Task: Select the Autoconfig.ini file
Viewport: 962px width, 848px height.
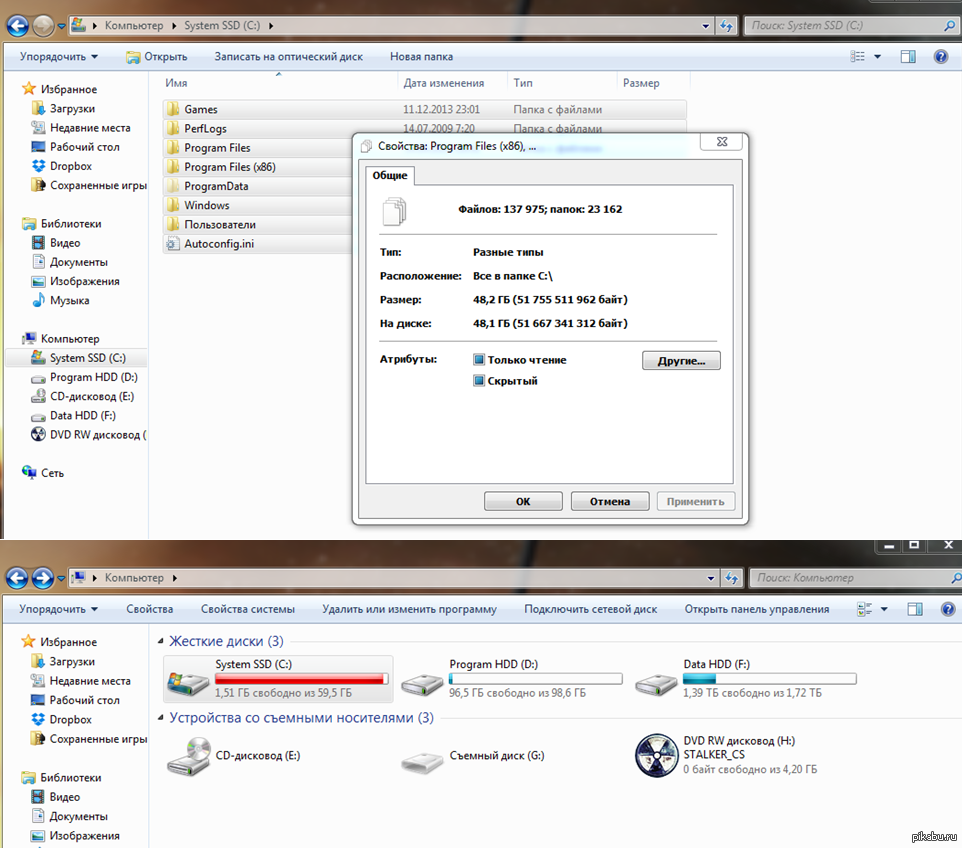Action: 218,244
